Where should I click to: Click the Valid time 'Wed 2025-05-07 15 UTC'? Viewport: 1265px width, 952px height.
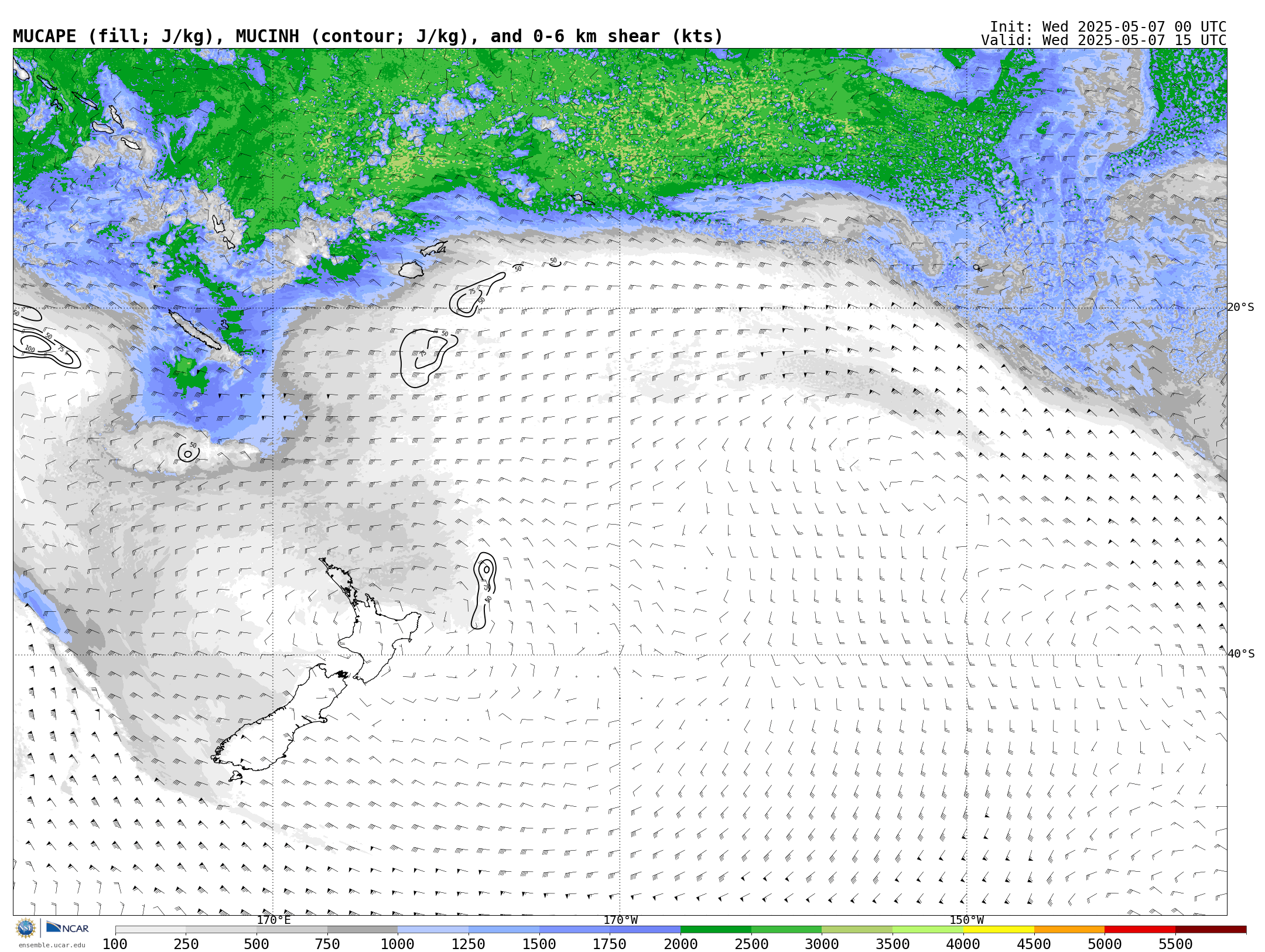coord(1134,40)
